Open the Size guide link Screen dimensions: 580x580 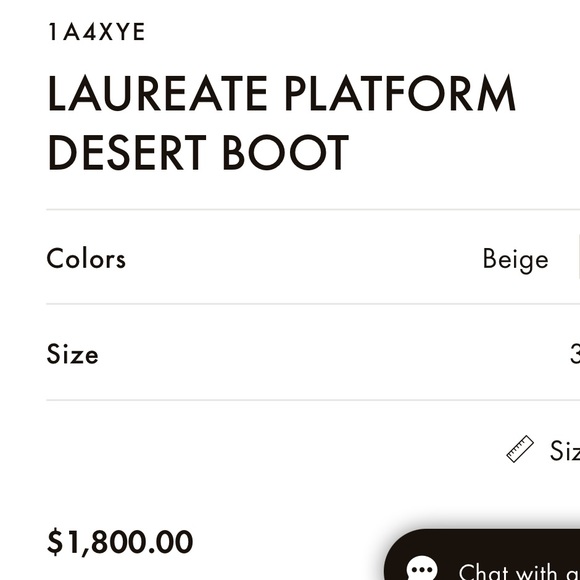(564, 451)
